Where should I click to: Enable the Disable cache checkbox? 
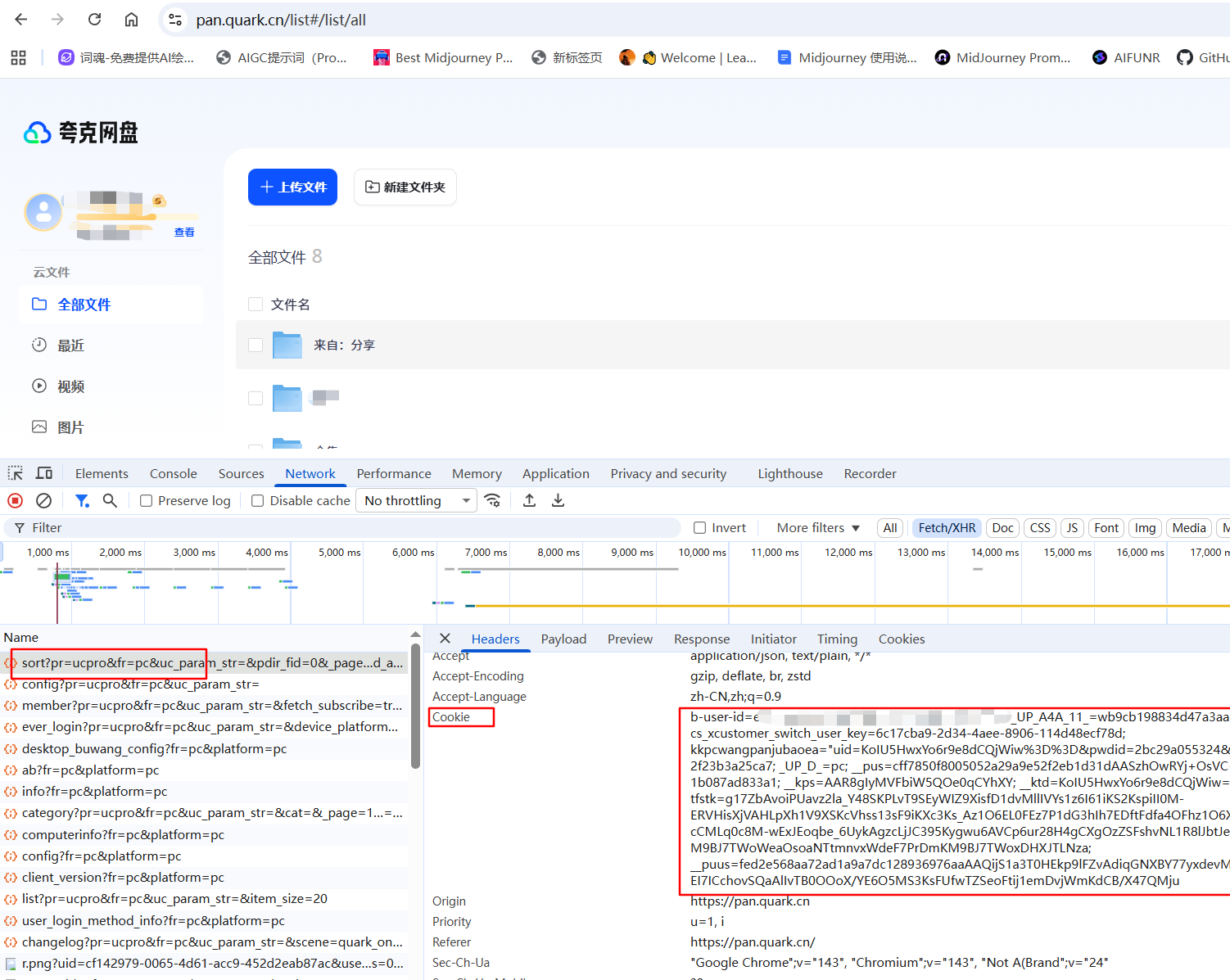point(258,501)
